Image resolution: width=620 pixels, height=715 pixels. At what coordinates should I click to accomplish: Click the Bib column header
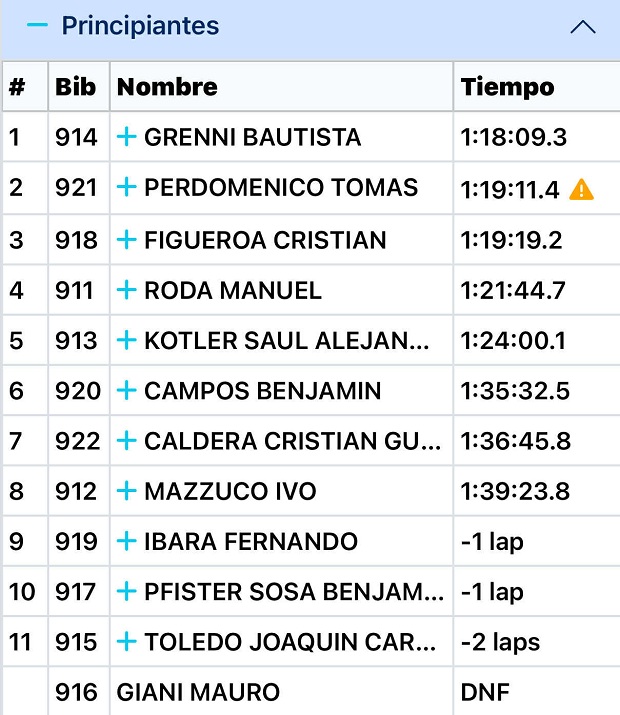(x=76, y=87)
